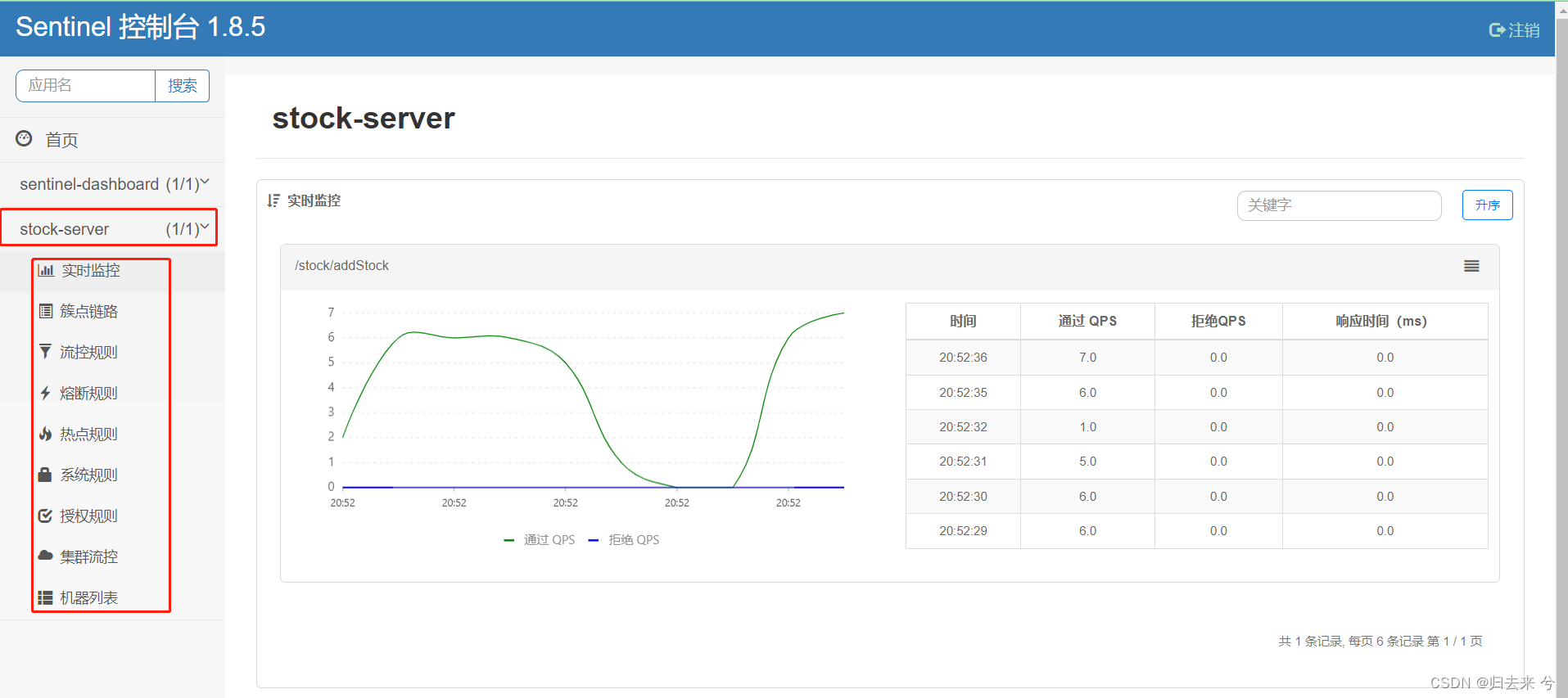Image resolution: width=1568 pixels, height=698 pixels.
Task: Click the 通过 QPS column header
Action: click(x=1087, y=322)
